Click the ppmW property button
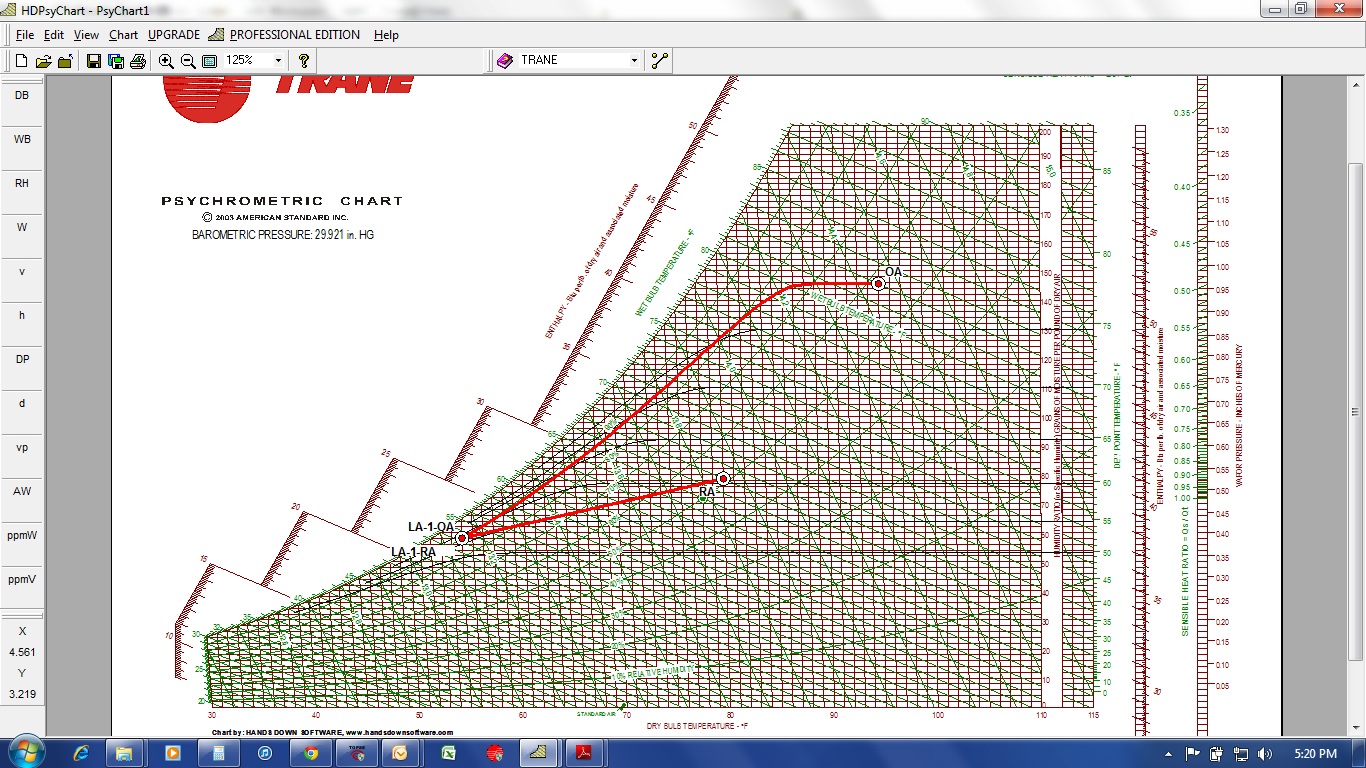The height and width of the screenshot is (768, 1366). point(21,535)
